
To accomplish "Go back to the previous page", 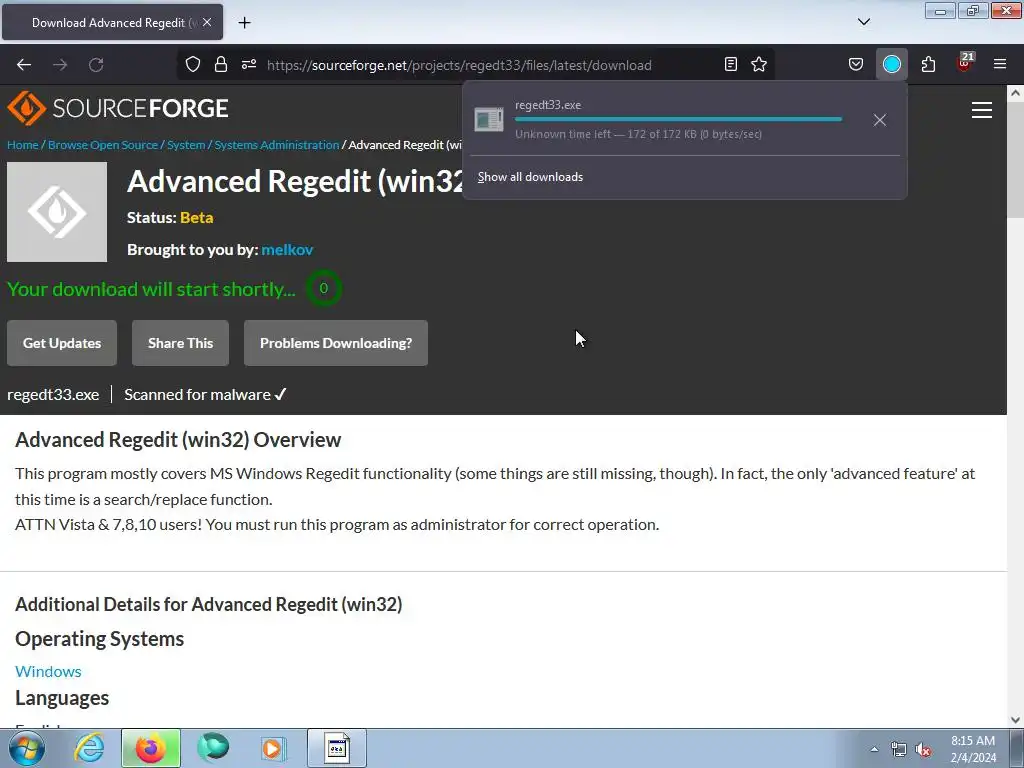I will click(24, 65).
